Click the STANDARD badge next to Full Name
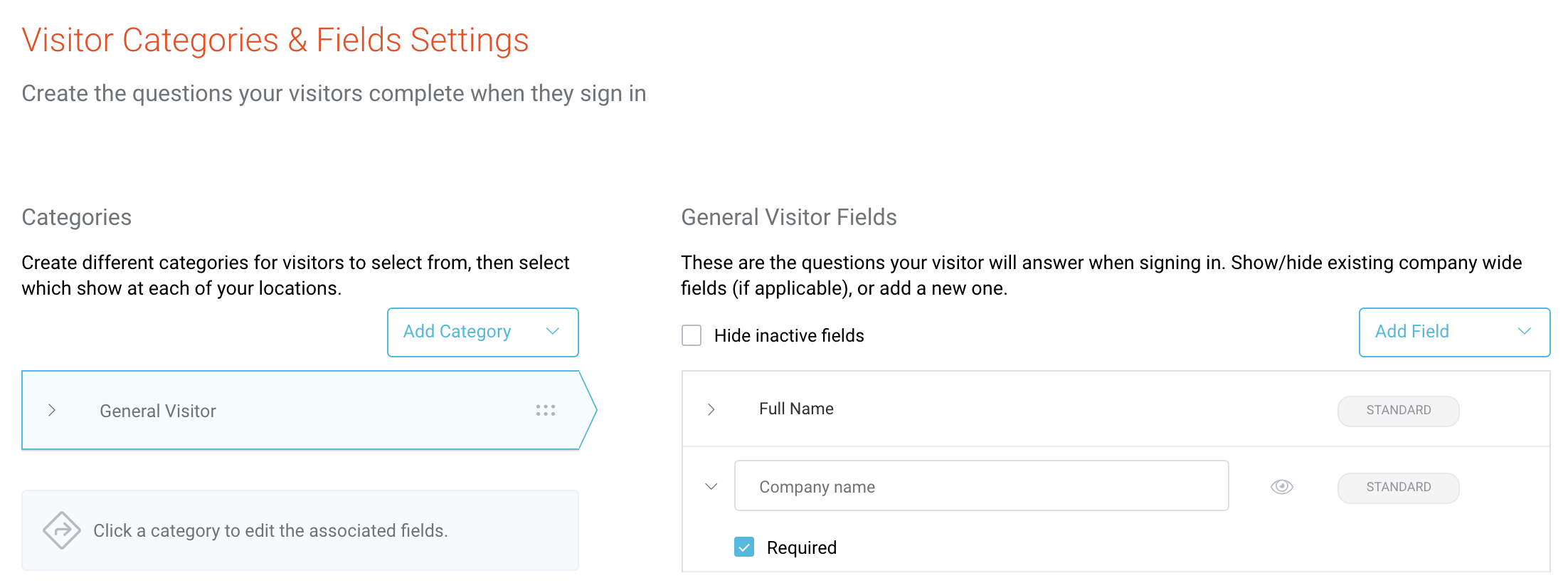This screenshot has width=1568, height=588. point(1397,410)
